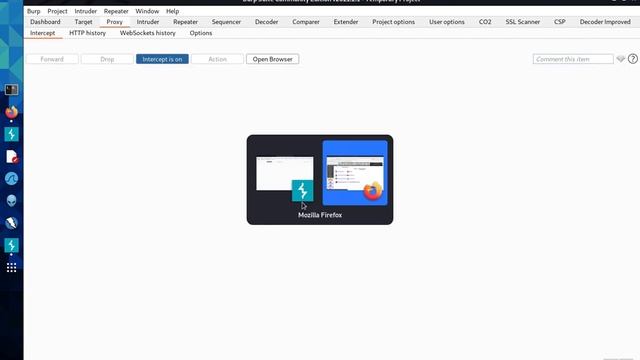This screenshot has height=360, width=640.
Task: Open the Burp menu
Action: tap(33, 11)
